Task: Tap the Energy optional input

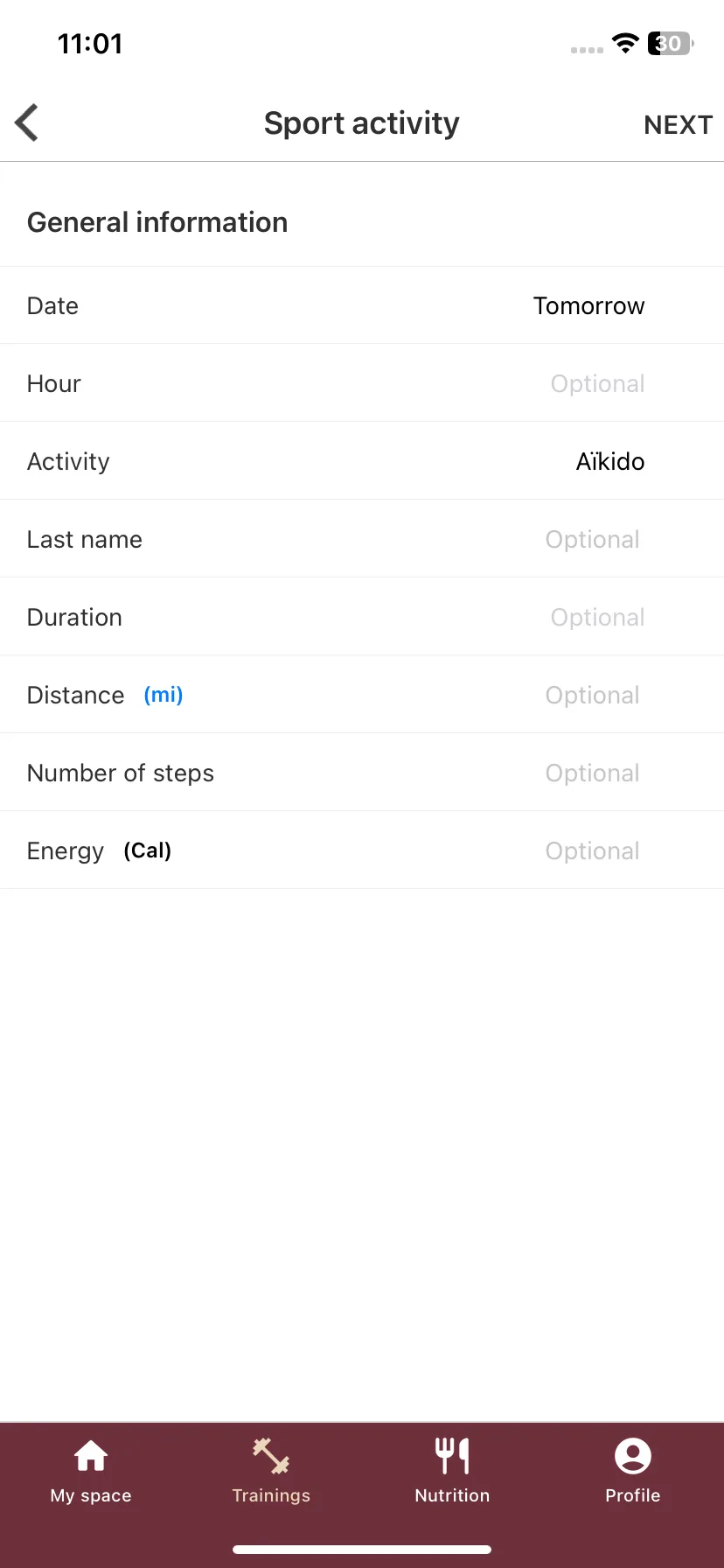Action: (592, 850)
